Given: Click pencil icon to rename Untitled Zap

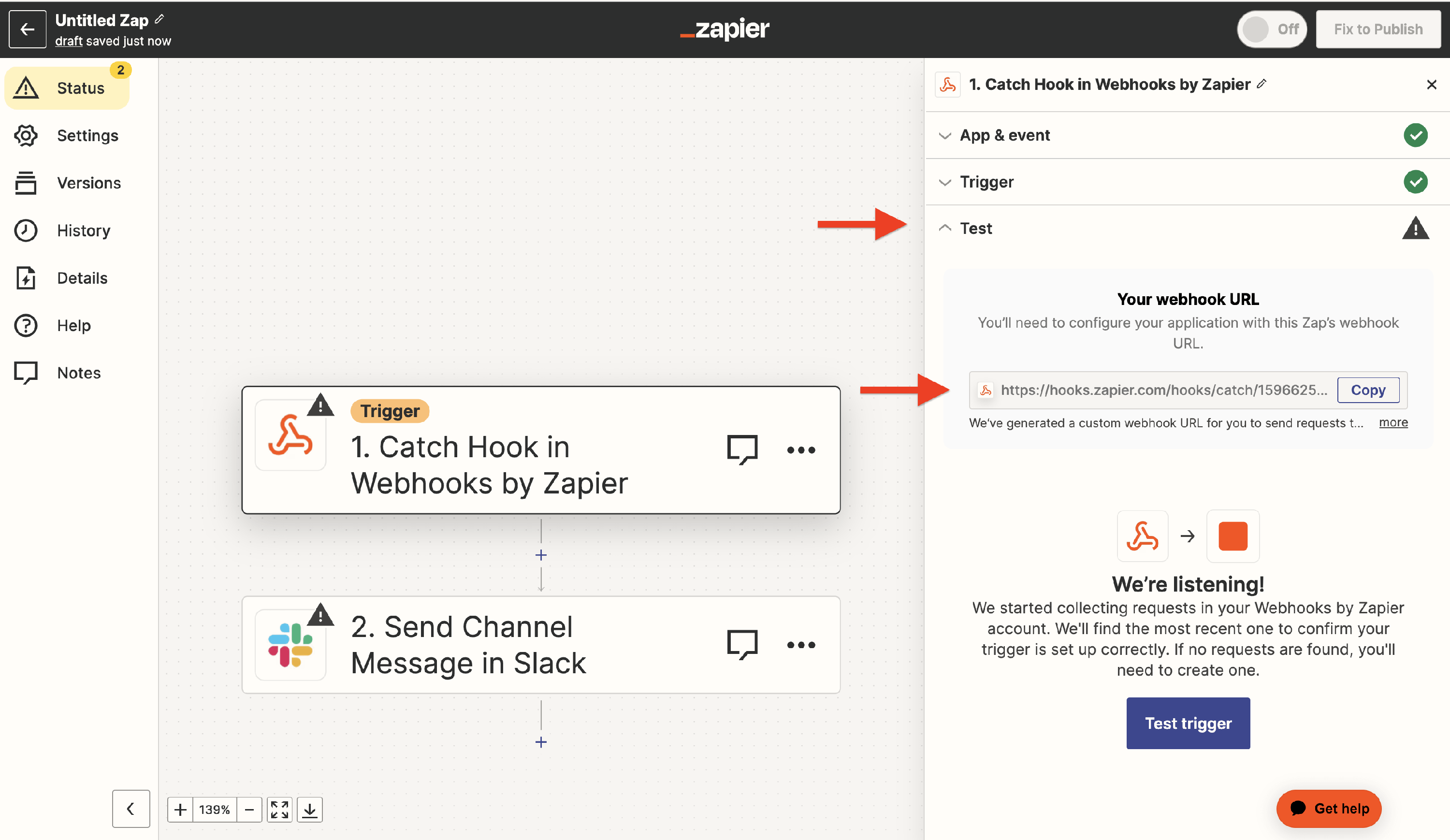Looking at the screenshot, I should pos(159,19).
